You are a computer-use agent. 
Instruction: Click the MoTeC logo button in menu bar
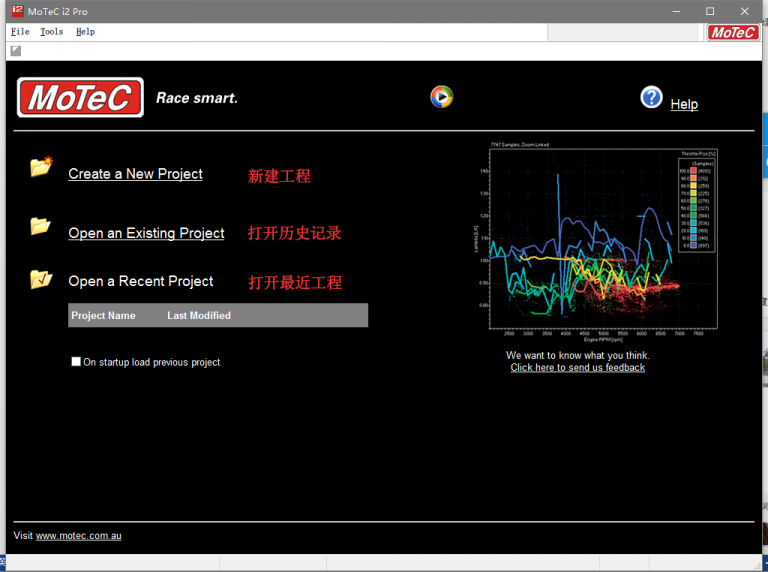733,33
